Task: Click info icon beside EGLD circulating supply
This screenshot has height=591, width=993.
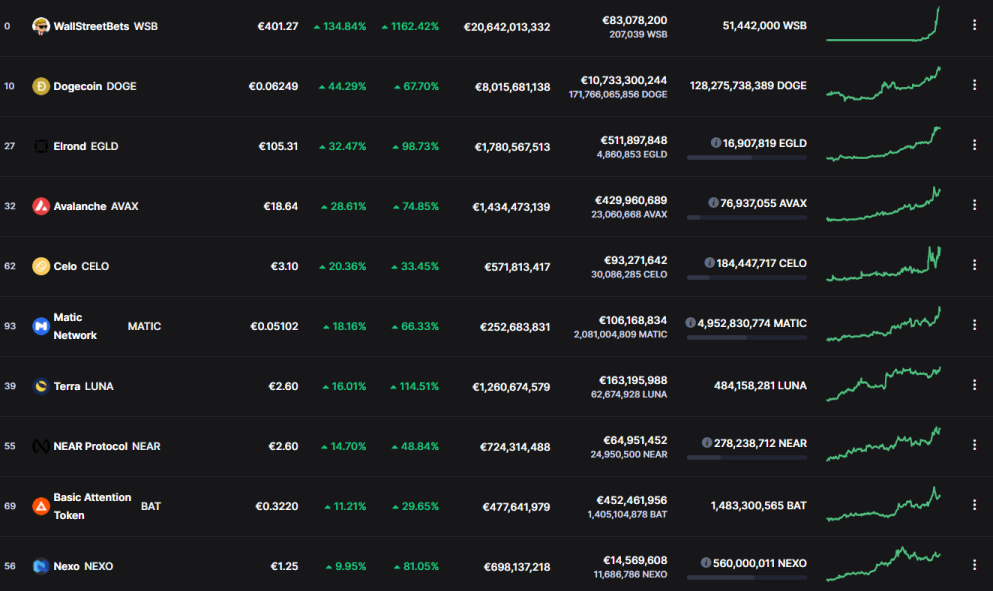Action: pos(716,143)
